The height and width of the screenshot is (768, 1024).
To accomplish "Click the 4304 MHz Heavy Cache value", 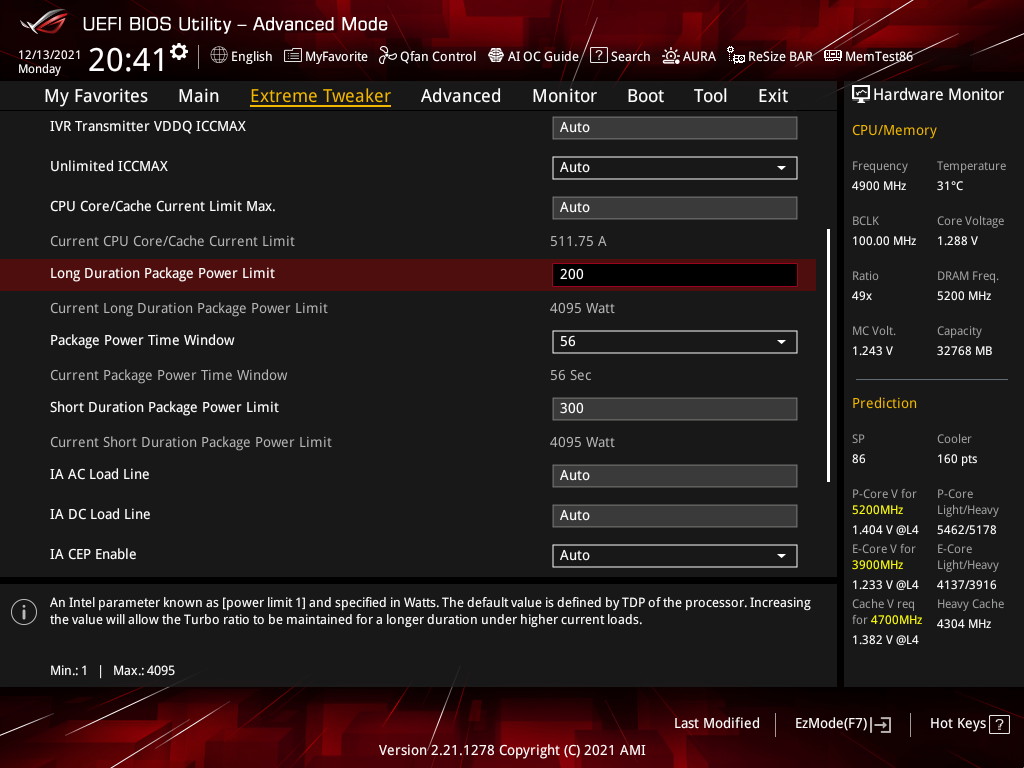I will 964,624.
